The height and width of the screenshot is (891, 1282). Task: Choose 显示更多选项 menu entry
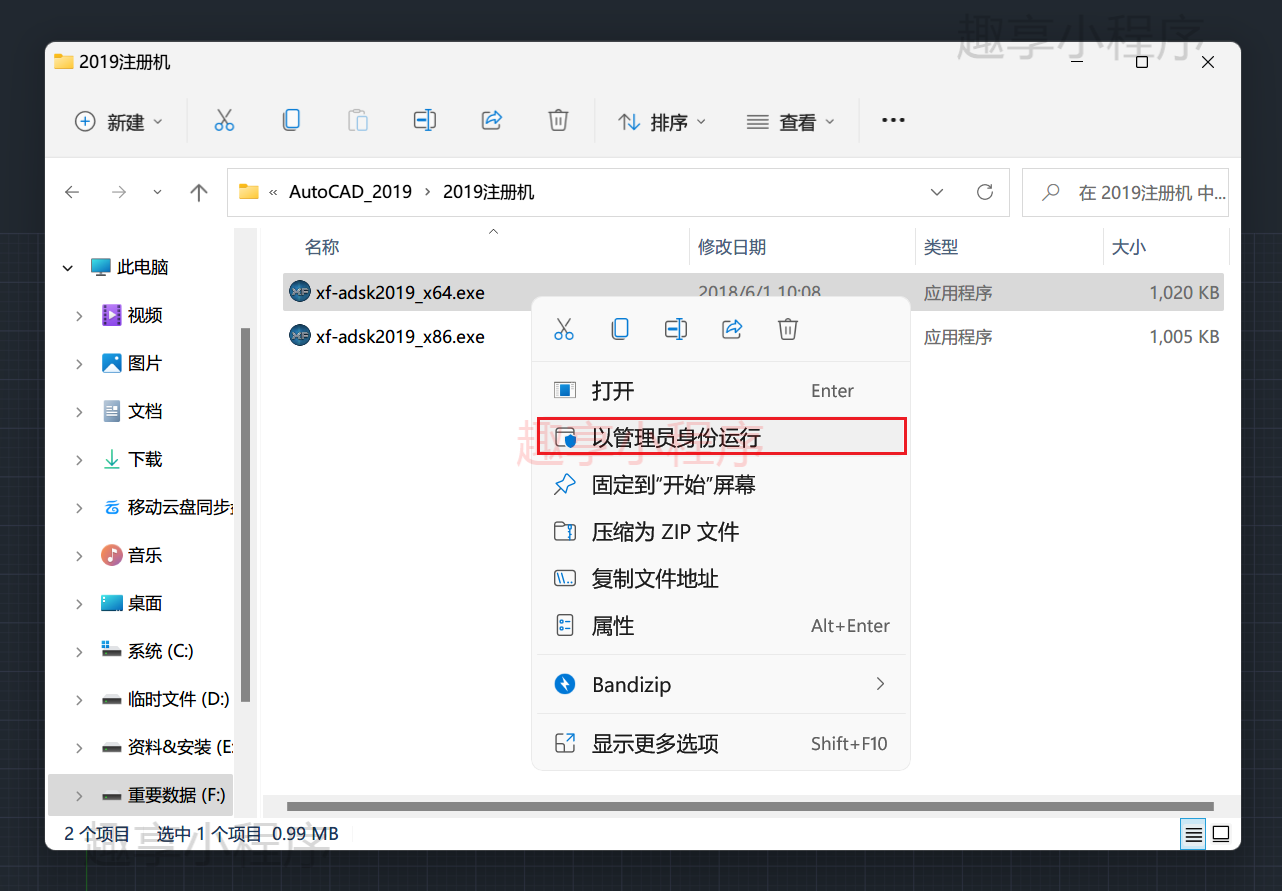(721, 744)
